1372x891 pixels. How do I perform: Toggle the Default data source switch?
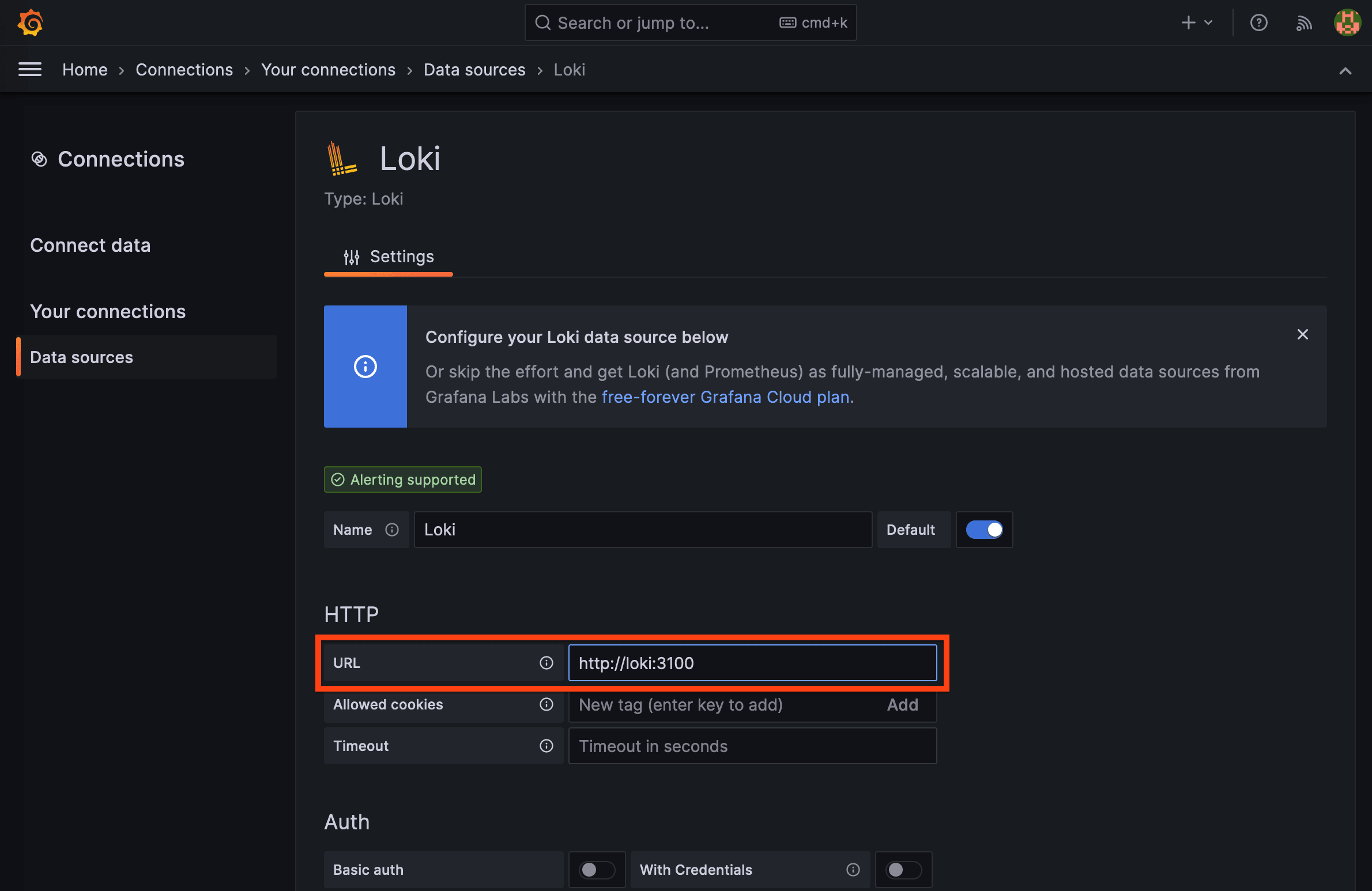tap(984, 530)
